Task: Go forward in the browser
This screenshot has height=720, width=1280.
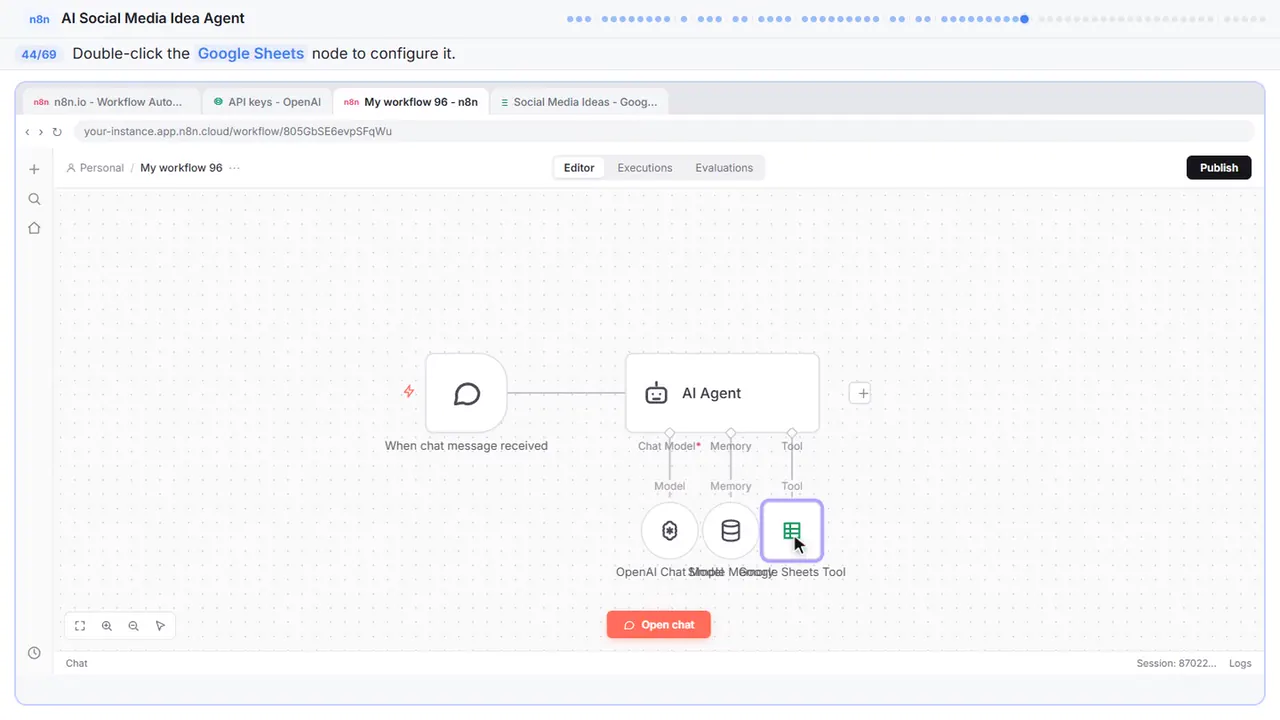Action: tap(41, 131)
